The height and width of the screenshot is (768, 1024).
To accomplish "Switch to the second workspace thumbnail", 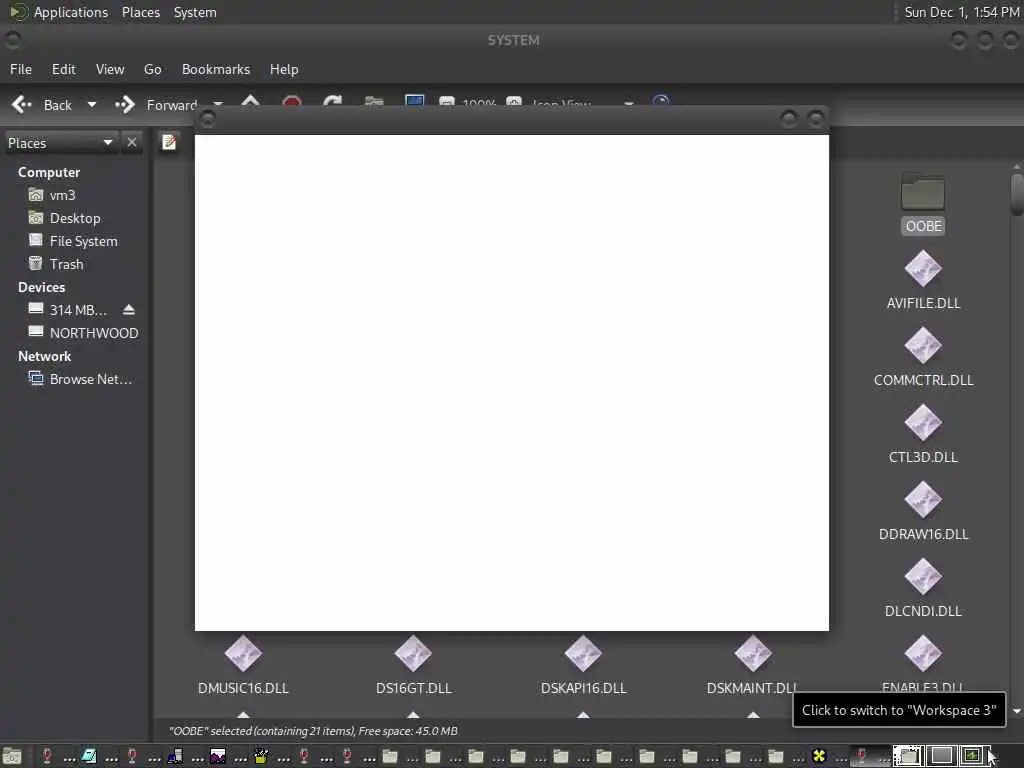I will pos(940,756).
